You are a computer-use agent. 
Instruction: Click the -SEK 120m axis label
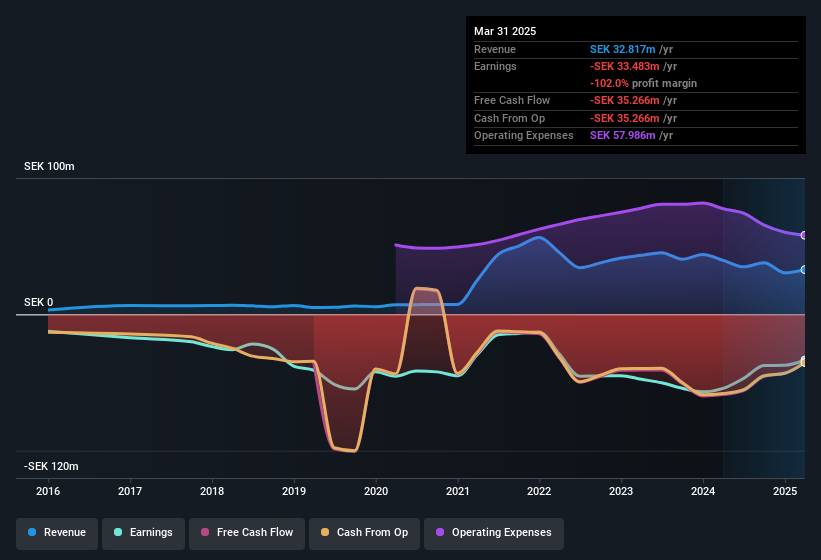click(51, 466)
